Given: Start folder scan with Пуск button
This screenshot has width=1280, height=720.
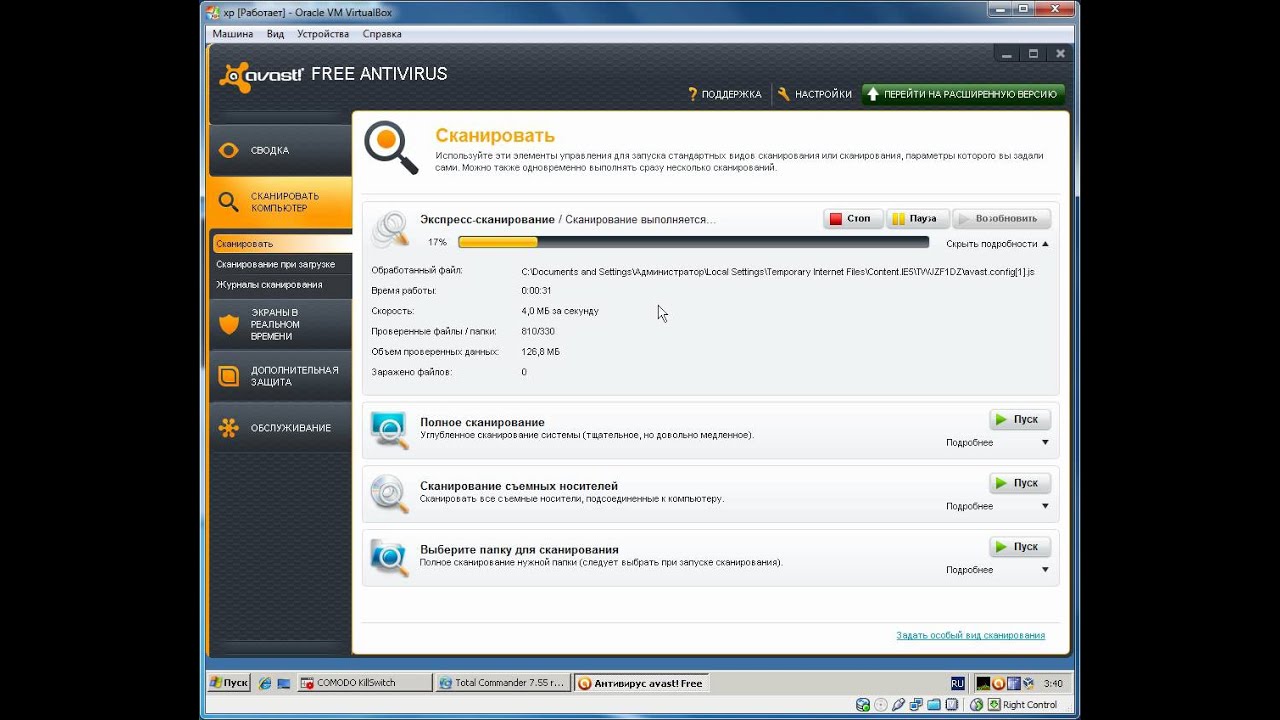Looking at the screenshot, I should [x=1020, y=547].
